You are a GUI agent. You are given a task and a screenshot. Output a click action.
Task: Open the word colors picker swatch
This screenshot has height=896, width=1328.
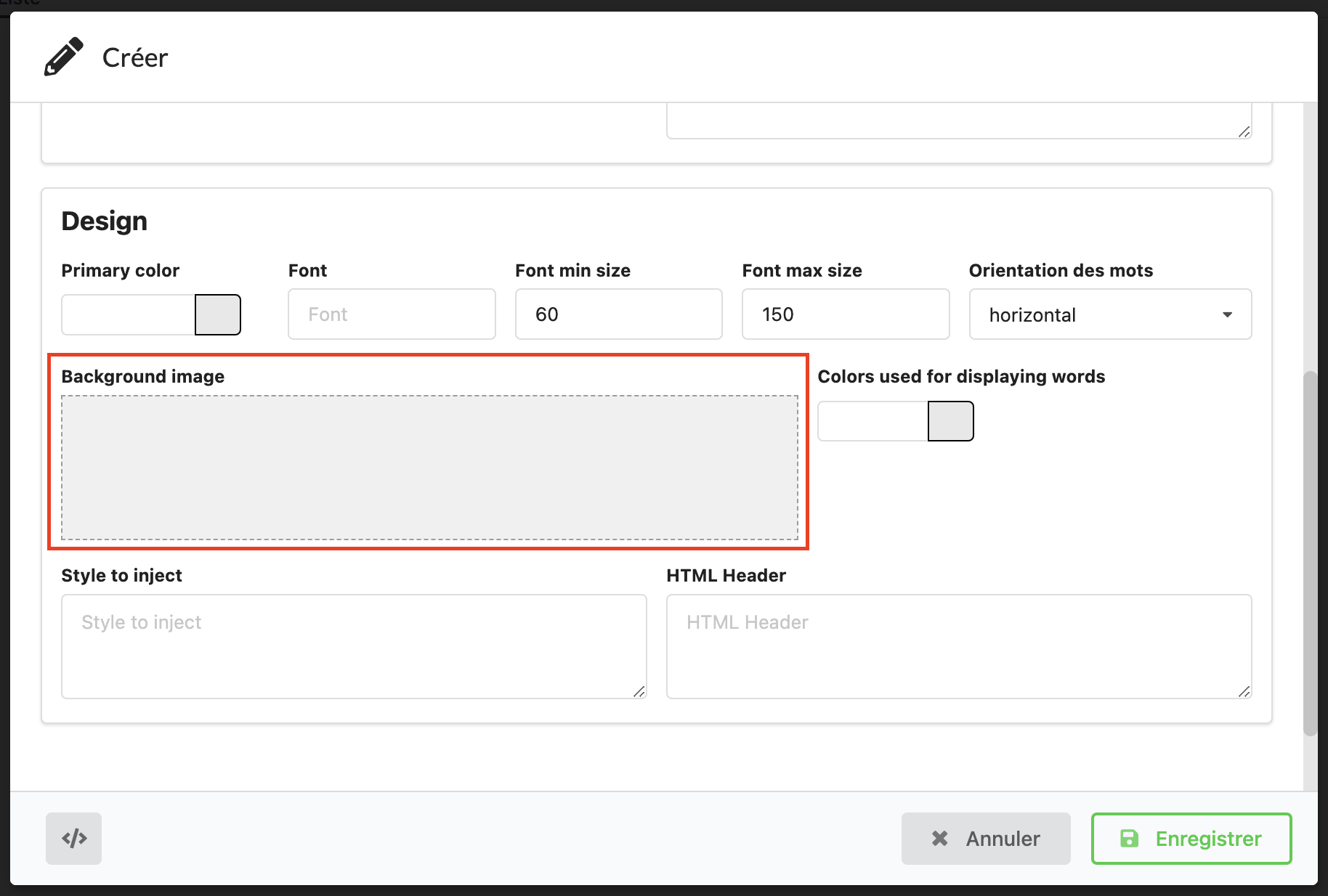950,421
